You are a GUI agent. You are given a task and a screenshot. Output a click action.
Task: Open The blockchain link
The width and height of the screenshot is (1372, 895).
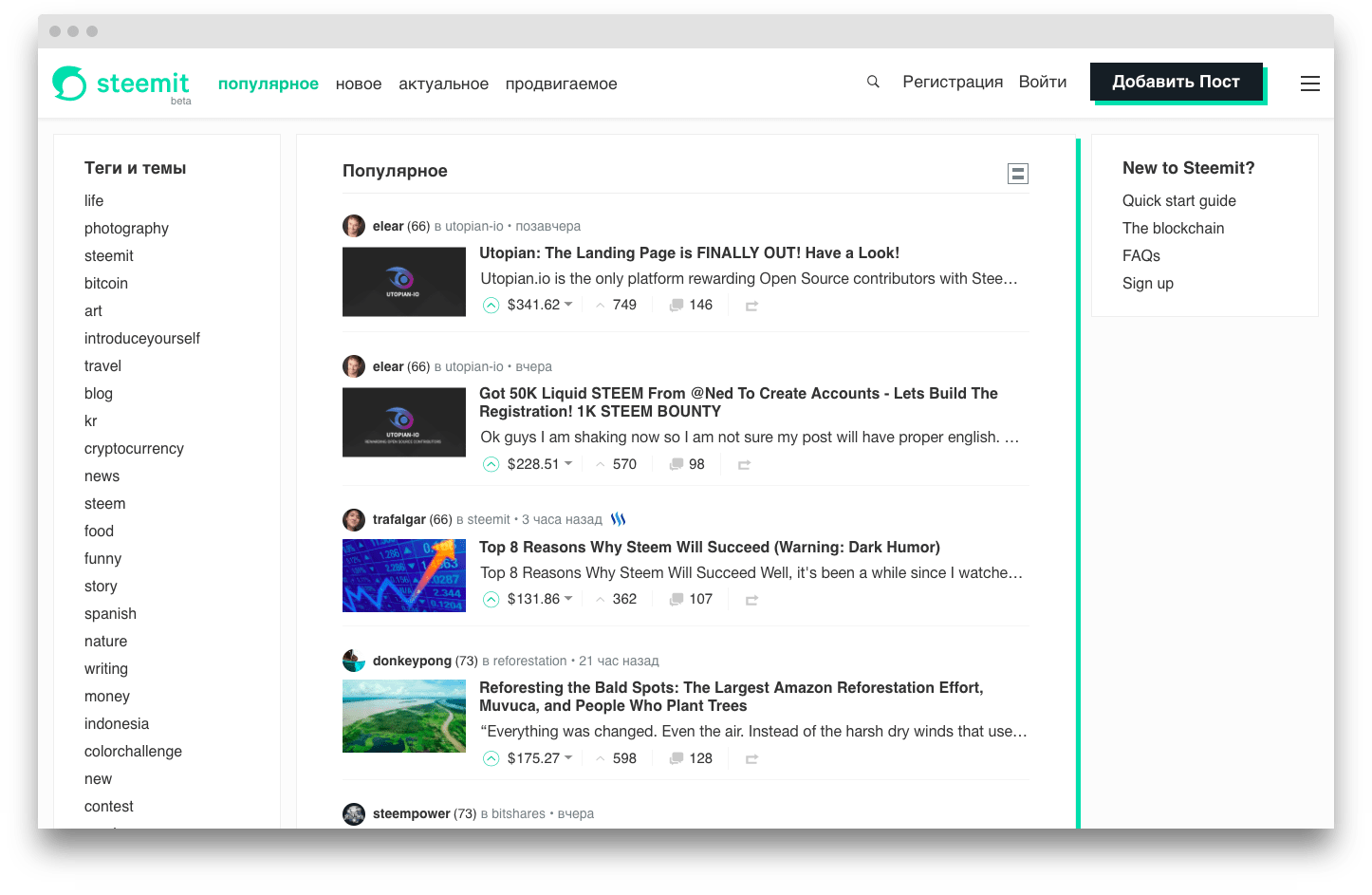pyautogui.click(x=1173, y=228)
